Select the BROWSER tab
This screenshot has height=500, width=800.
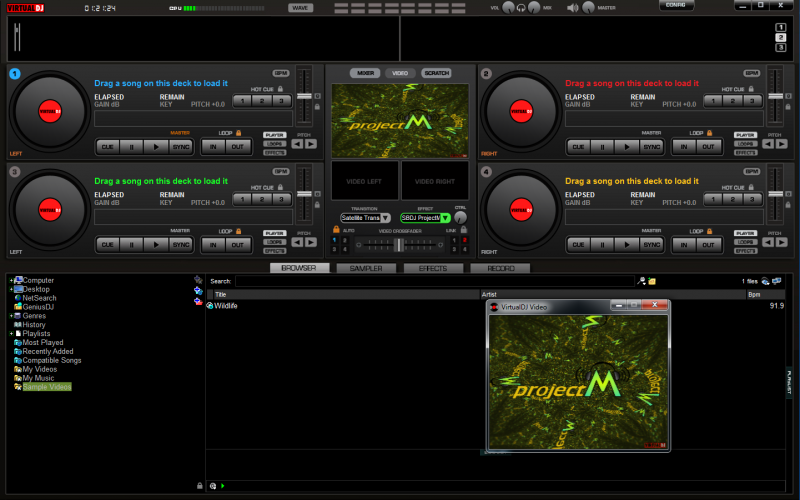click(x=299, y=268)
